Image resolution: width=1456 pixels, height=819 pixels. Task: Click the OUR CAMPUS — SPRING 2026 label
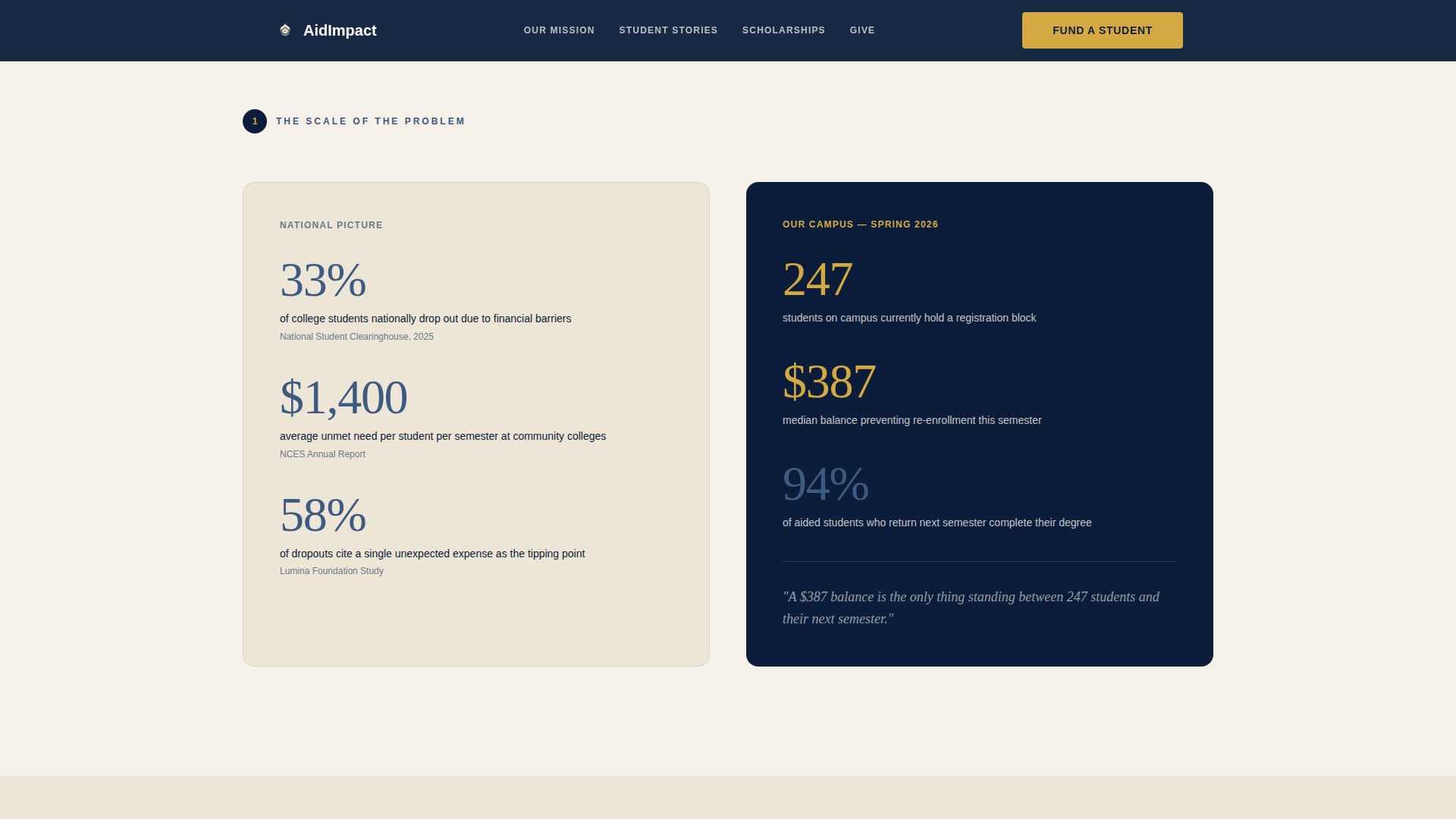click(x=860, y=224)
